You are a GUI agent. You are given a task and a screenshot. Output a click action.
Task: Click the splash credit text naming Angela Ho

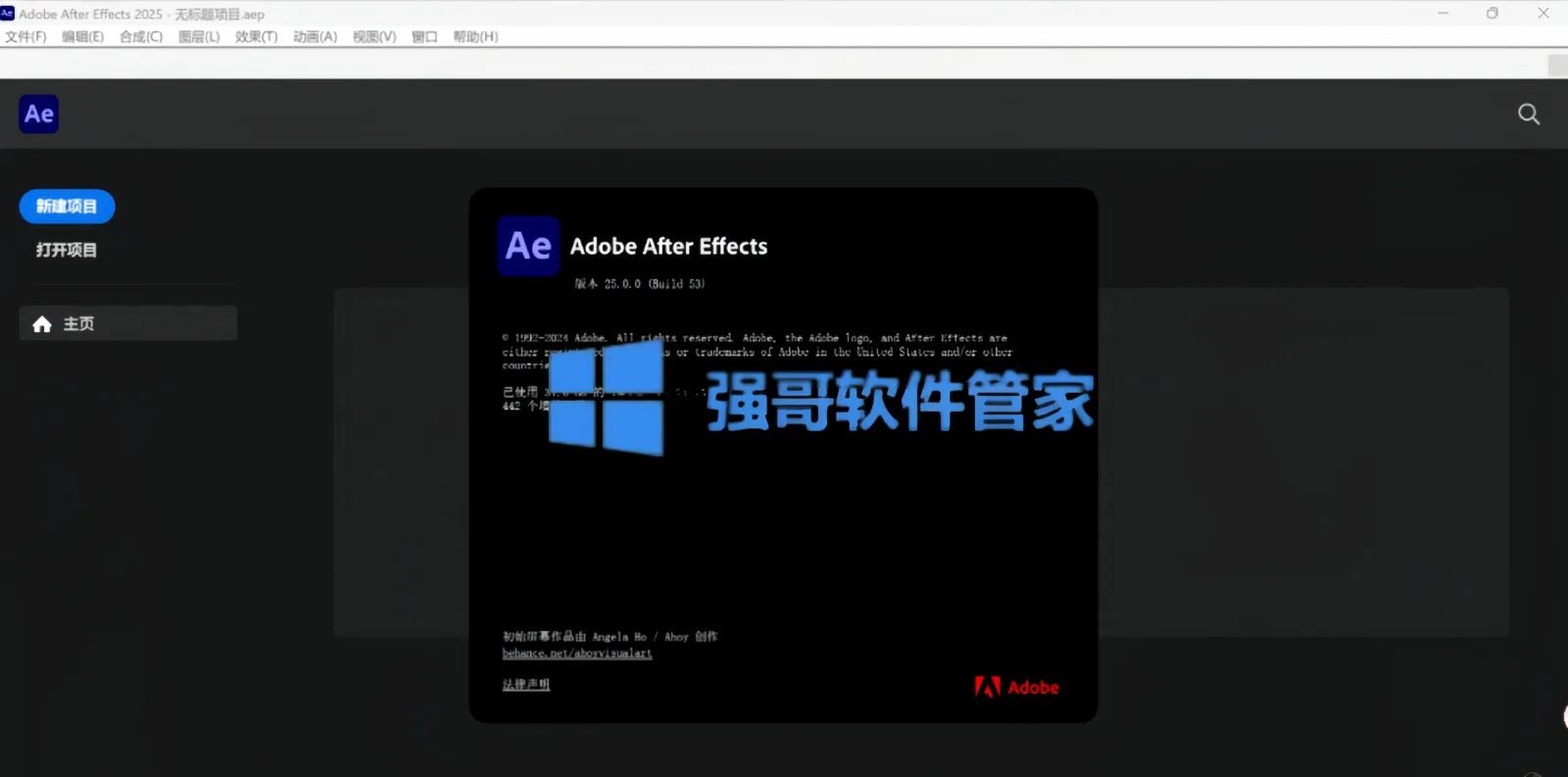(610, 637)
